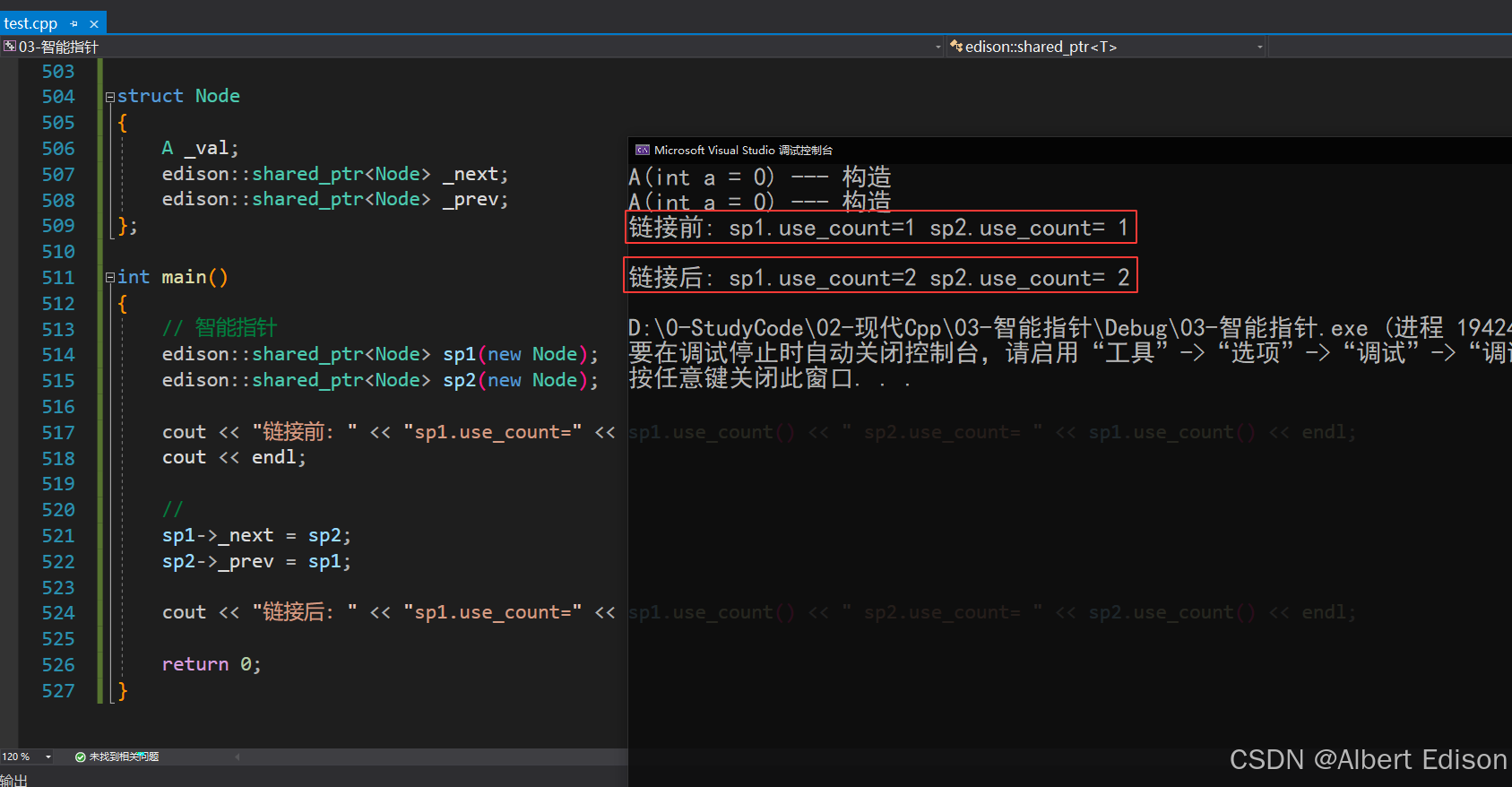Click the 链接后 console output line
Screen dimensions: 1512x787
click(878, 278)
